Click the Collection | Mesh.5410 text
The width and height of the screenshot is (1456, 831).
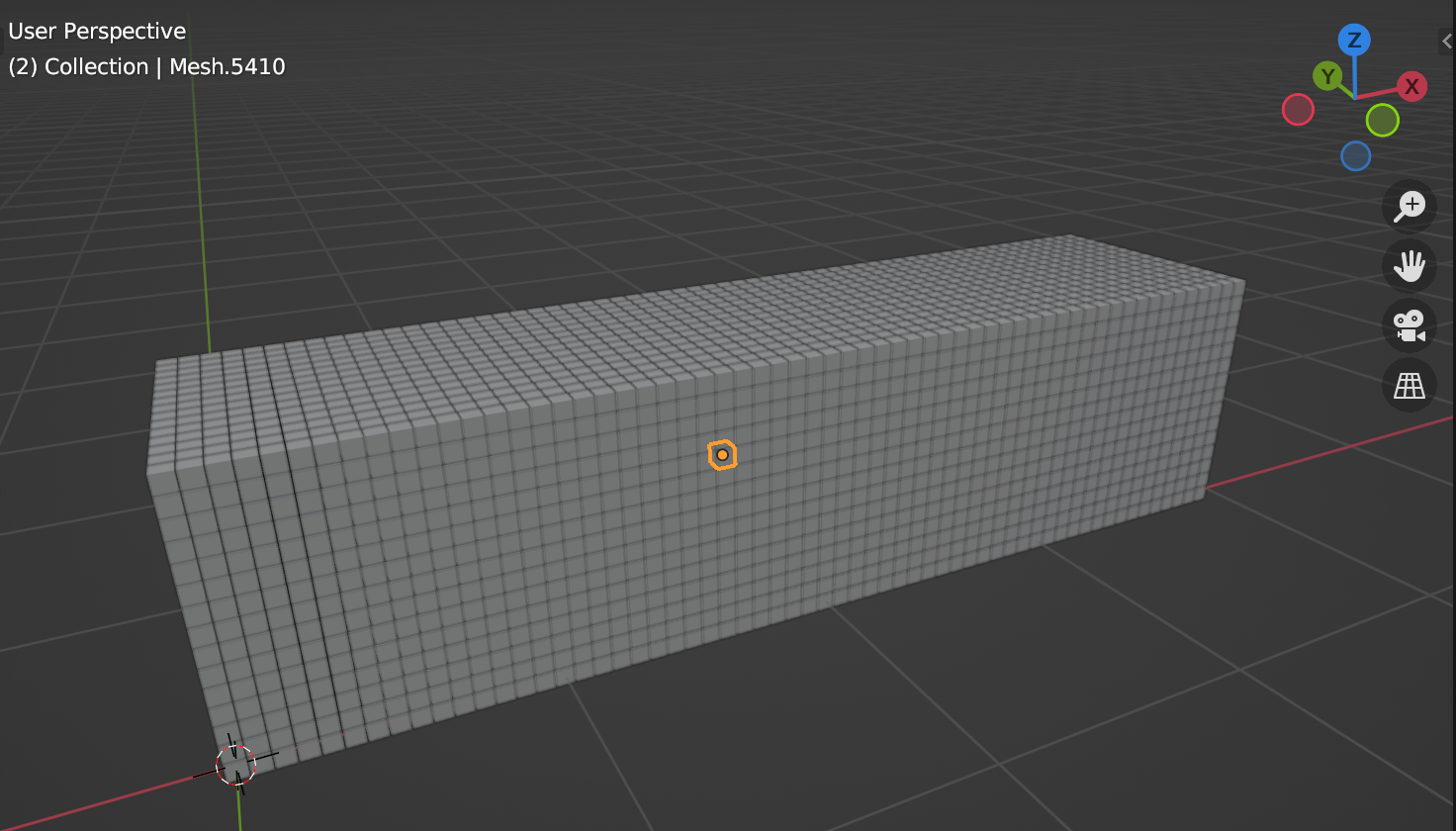click(x=165, y=66)
